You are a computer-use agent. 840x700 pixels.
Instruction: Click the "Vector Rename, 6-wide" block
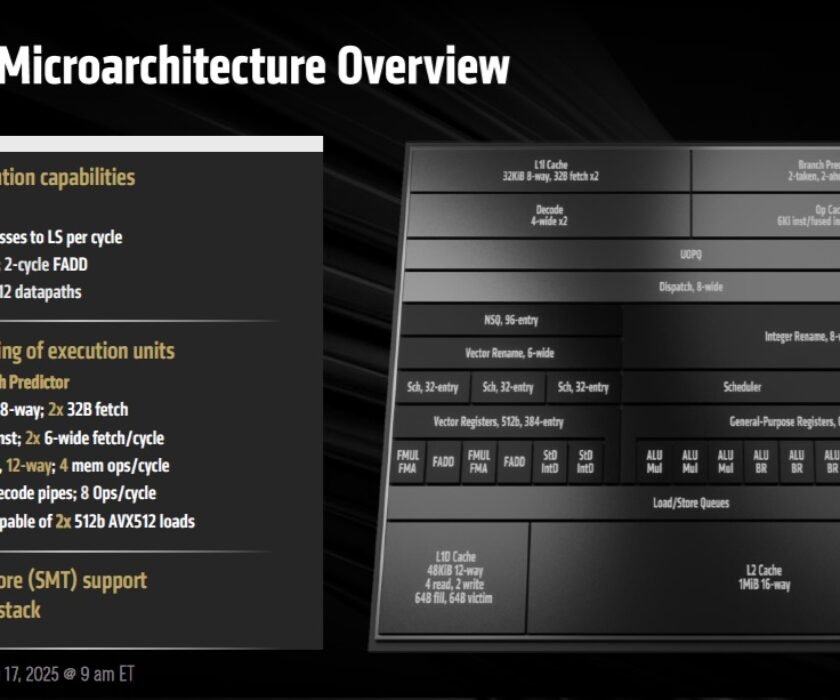509,353
